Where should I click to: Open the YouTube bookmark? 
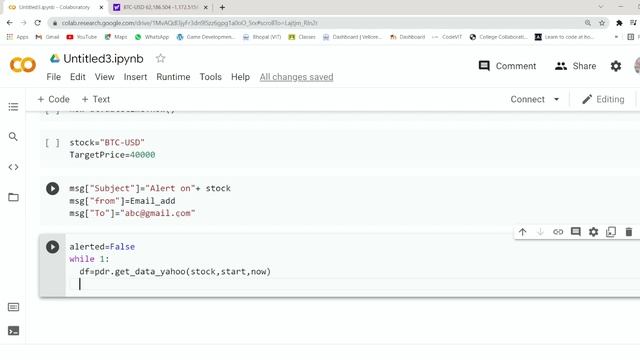[82, 37]
